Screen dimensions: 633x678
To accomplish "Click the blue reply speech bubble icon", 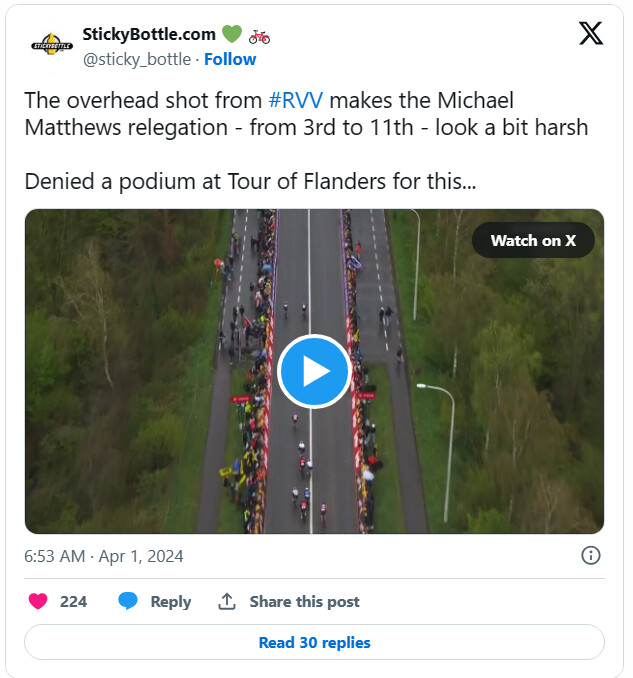I will (128, 601).
